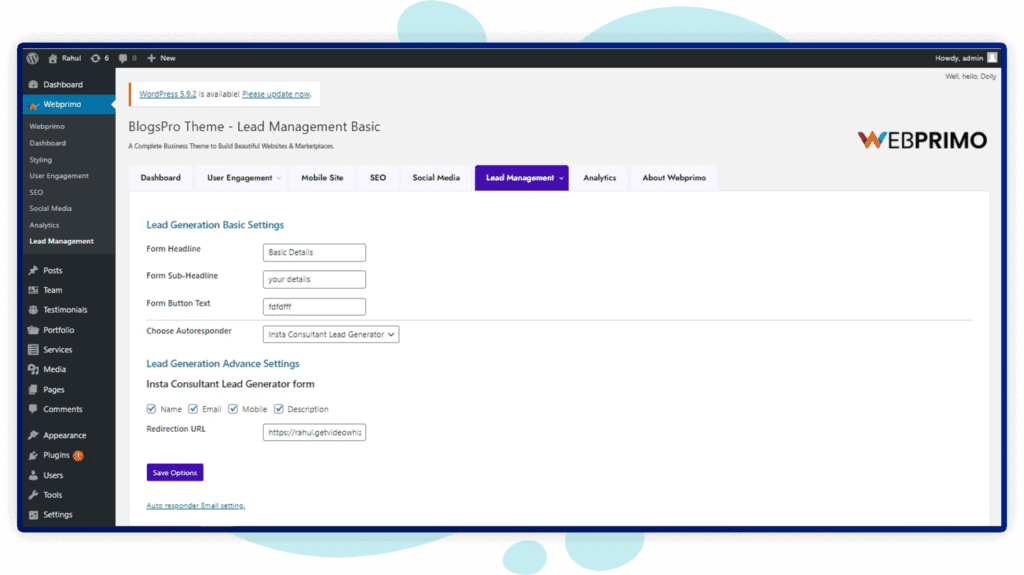
Task: Click the Form Sub-Headline input field
Action: click(x=314, y=279)
